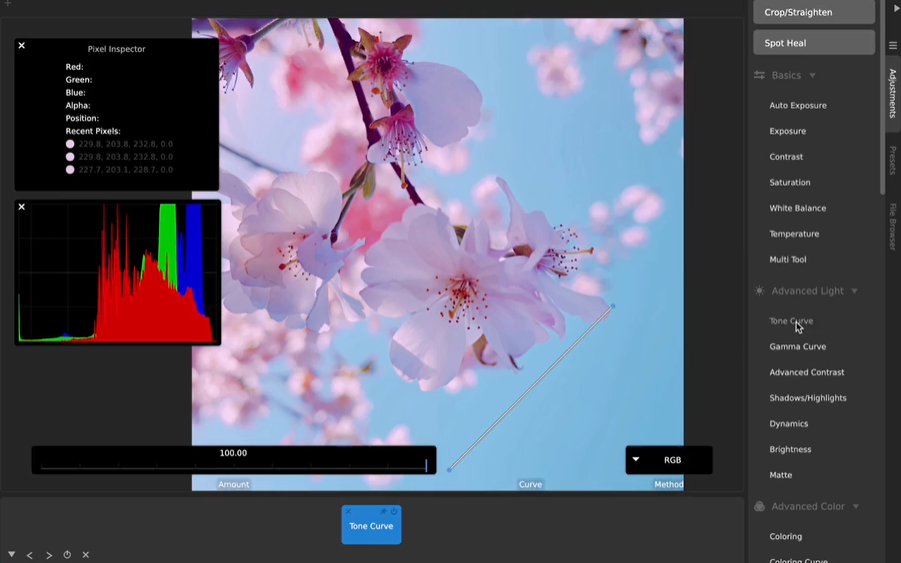
Task: Click the Amount slider track
Action: [x=233, y=467]
